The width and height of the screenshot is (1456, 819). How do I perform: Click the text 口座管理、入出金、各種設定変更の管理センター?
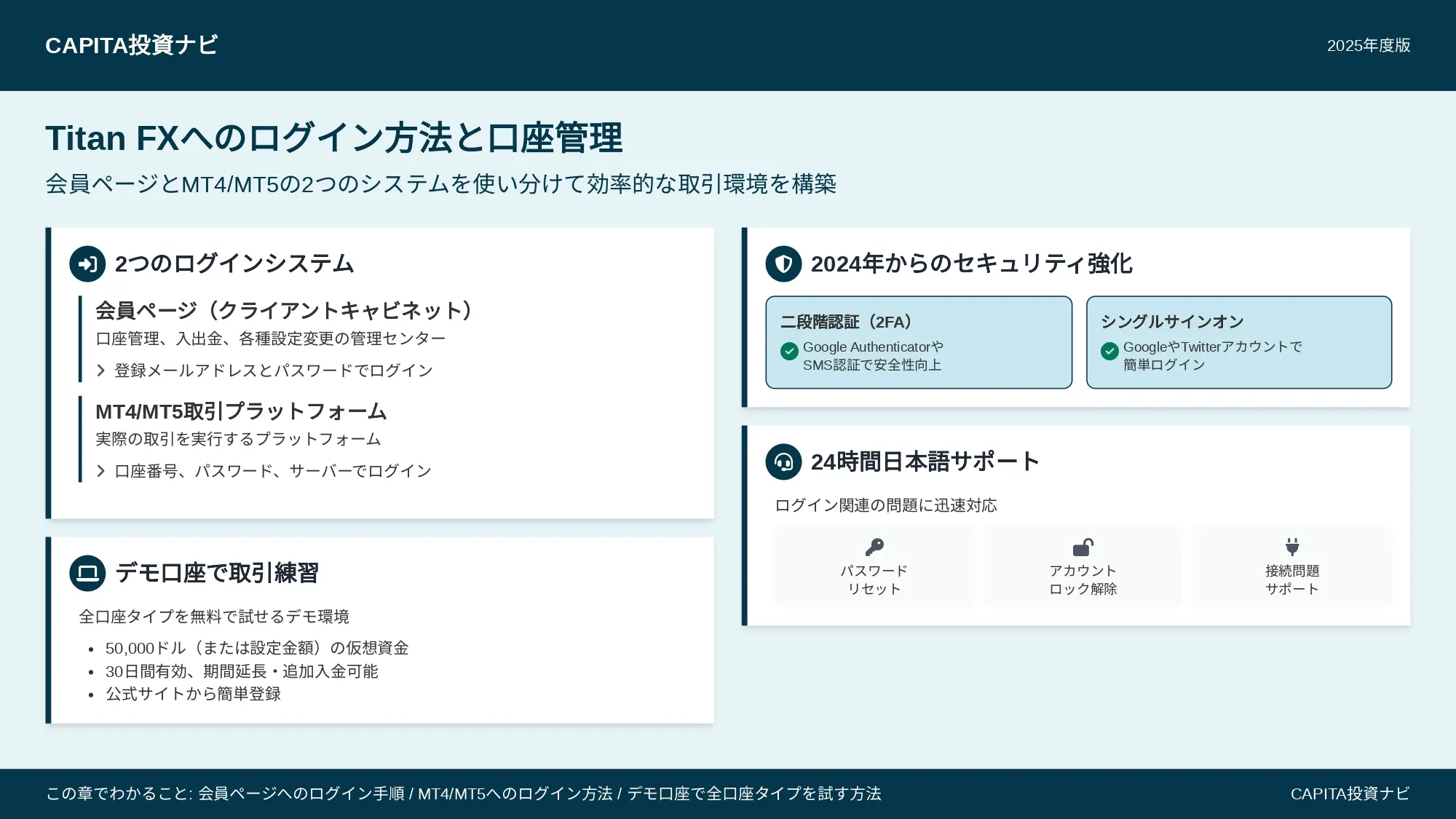point(271,339)
